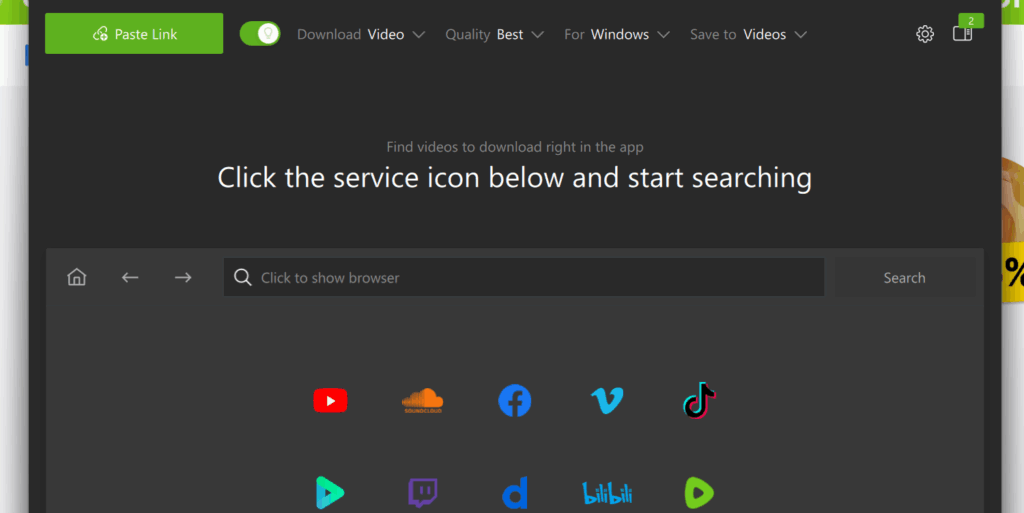The image size is (1024, 513).
Task: Go to browser home page icon
Action: click(x=76, y=277)
